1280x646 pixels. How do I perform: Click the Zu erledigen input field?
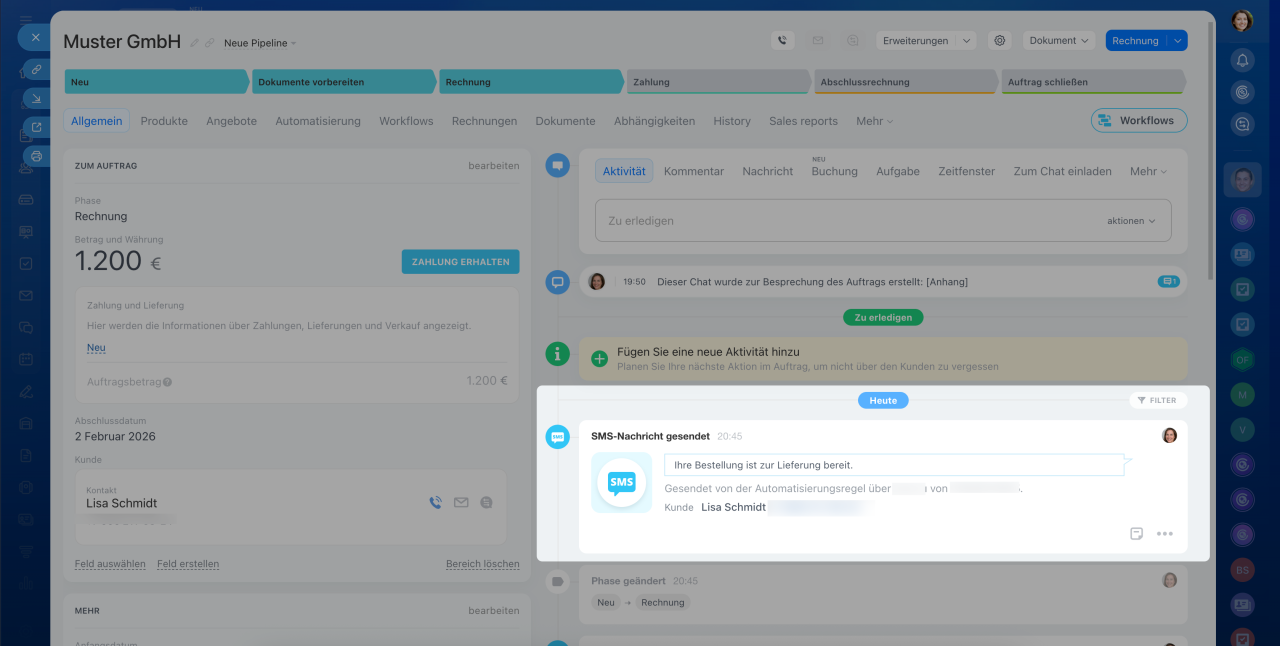840,221
